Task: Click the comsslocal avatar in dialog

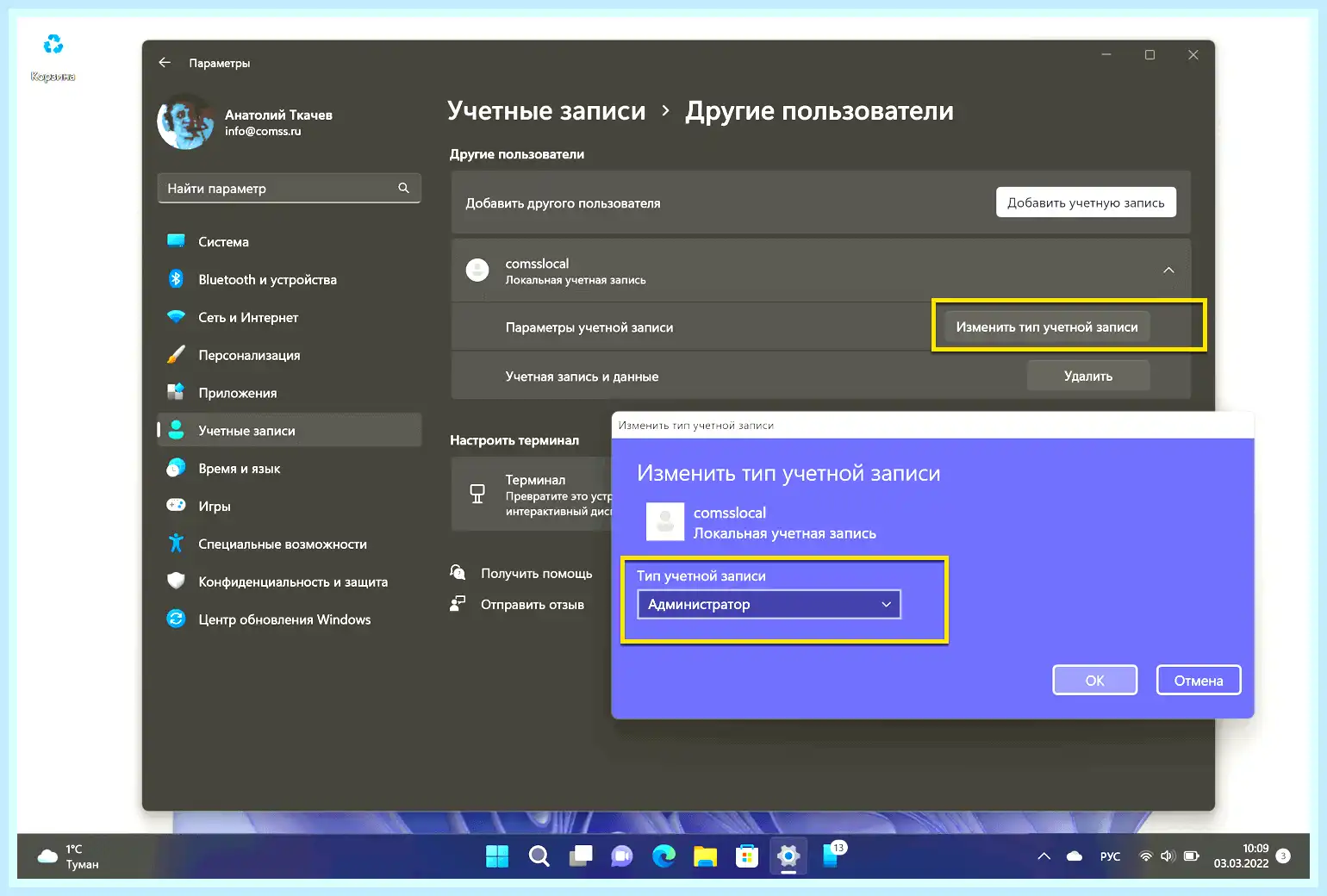Action: click(x=665, y=522)
